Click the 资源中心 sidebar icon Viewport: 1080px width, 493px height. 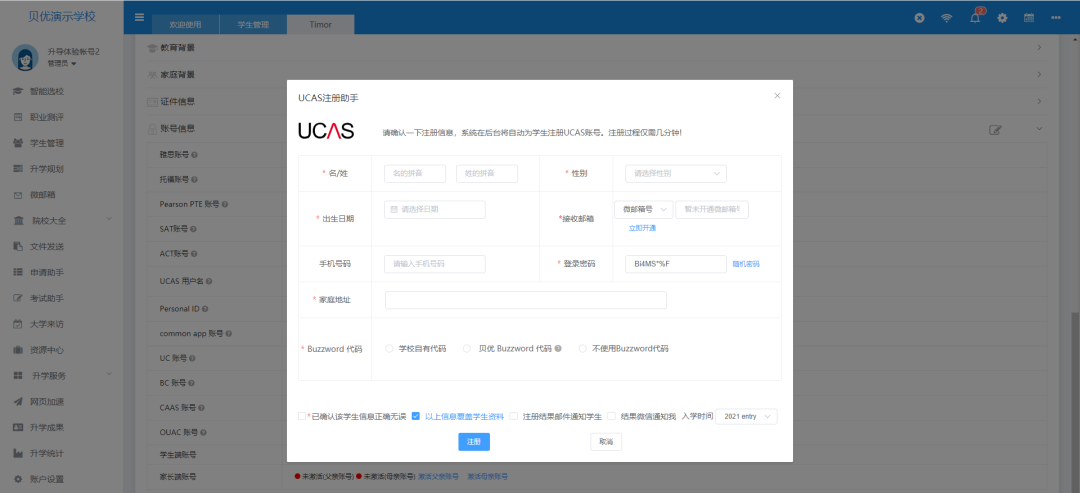19,350
